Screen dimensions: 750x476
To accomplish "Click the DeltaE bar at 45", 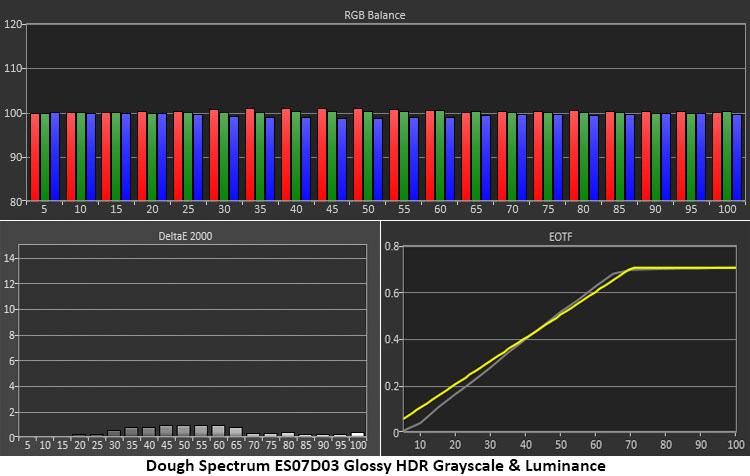I will 166,431.
